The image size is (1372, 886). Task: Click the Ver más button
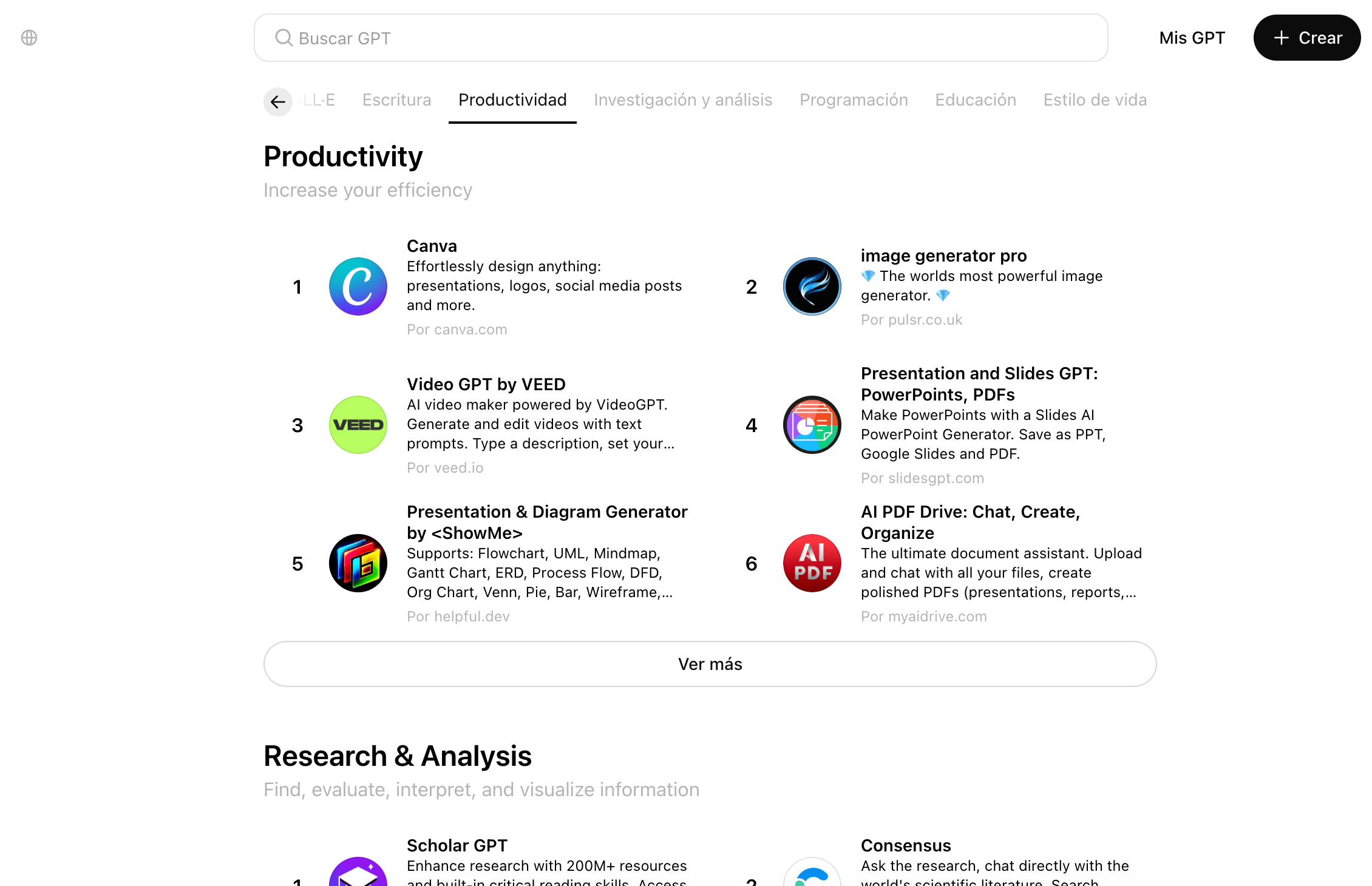pyautogui.click(x=708, y=663)
